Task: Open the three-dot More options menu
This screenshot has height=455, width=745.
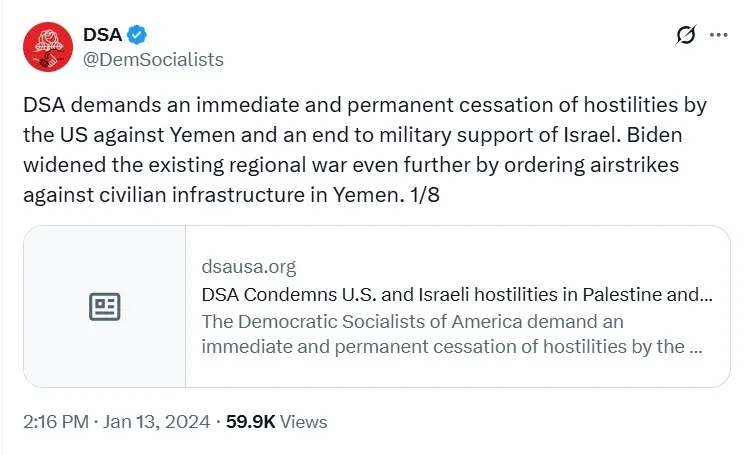Action: [x=718, y=35]
